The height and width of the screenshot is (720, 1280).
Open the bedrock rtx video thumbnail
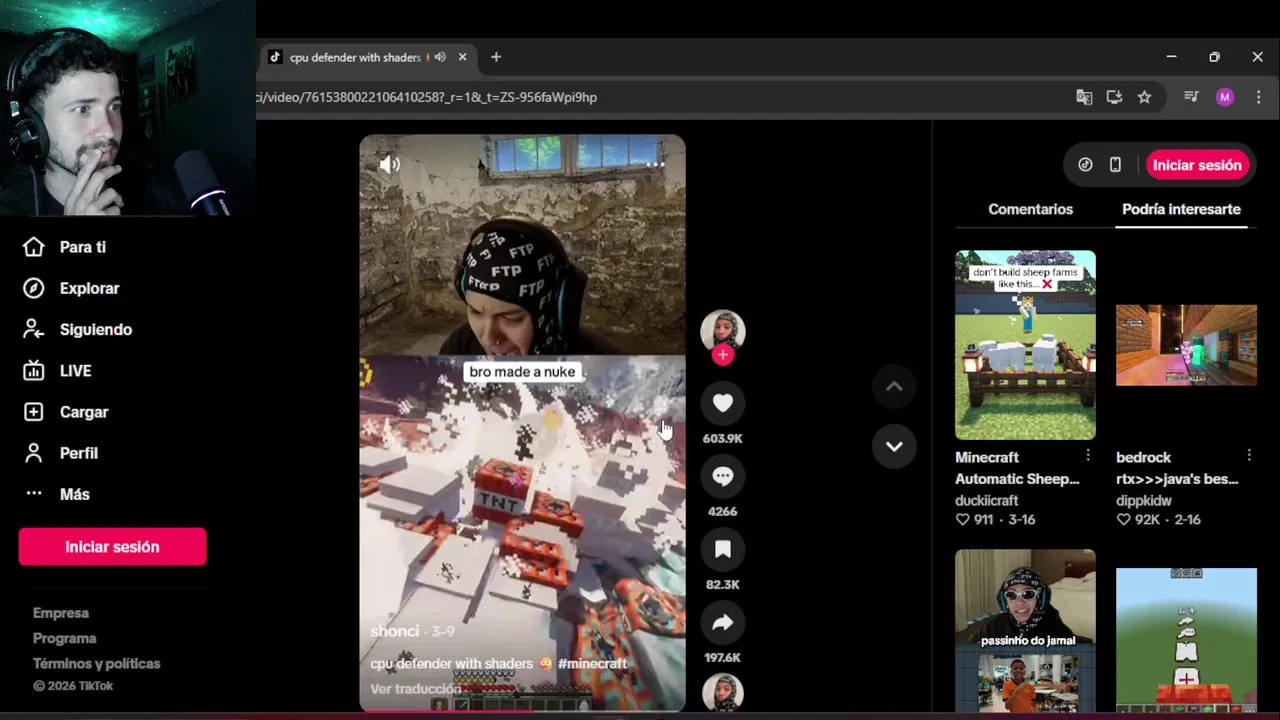1186,345
